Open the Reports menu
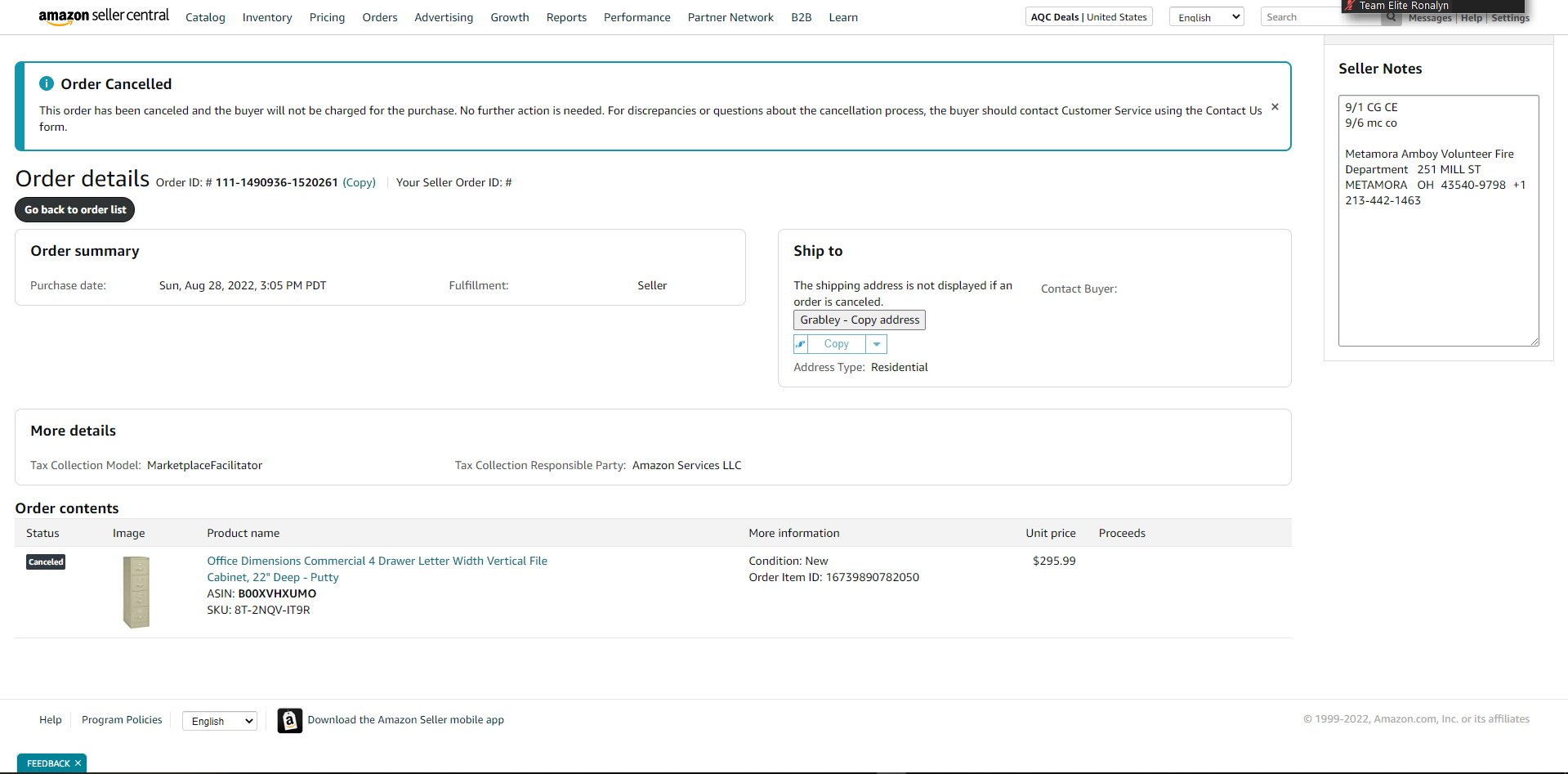The height and width of the screenshot is (774, 1568). 566,17
